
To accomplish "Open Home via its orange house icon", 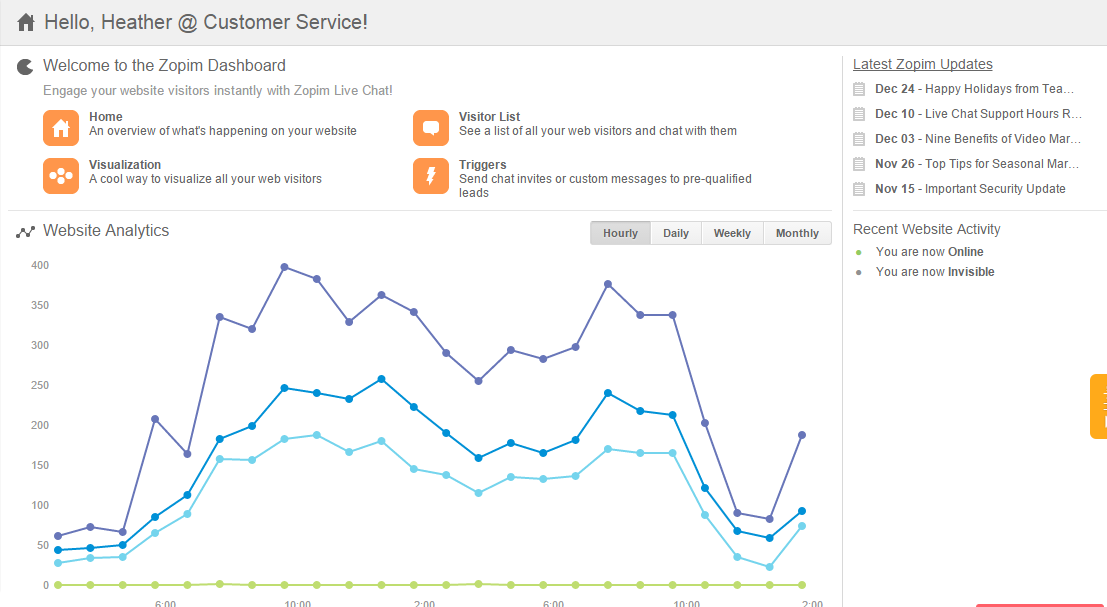I will coord(61,128).
